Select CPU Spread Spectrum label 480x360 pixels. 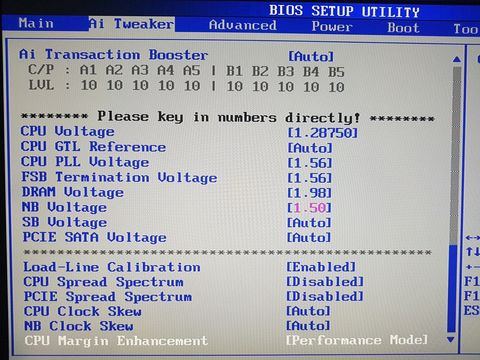(103, 282)
